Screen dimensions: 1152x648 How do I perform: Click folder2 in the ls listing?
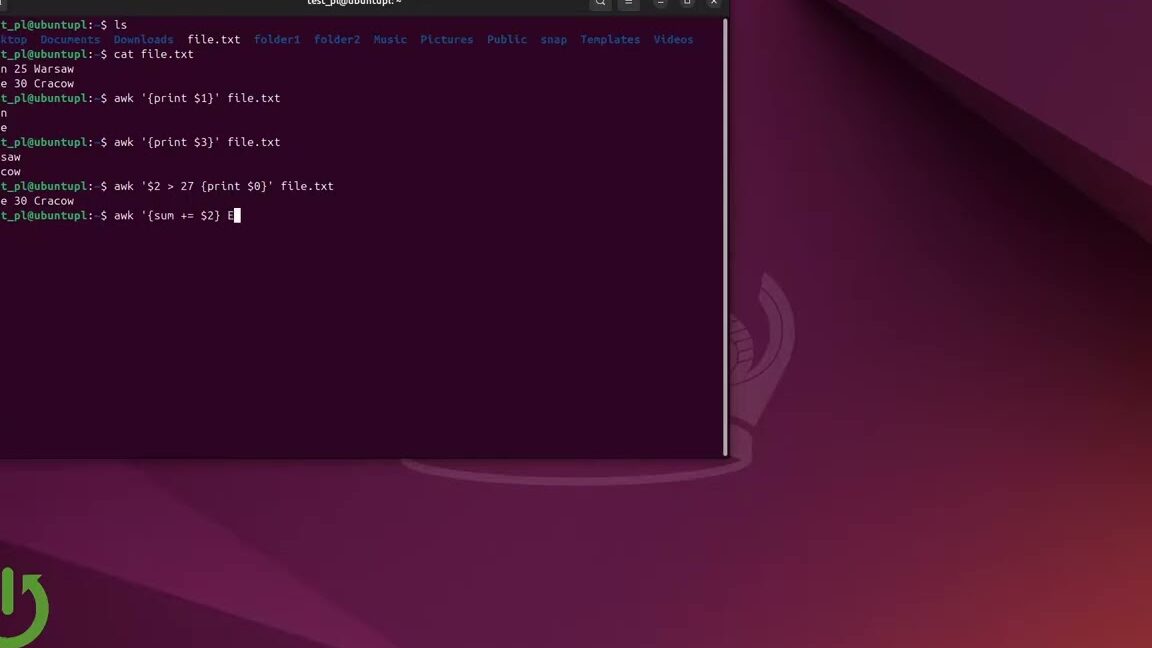(337, 40)
